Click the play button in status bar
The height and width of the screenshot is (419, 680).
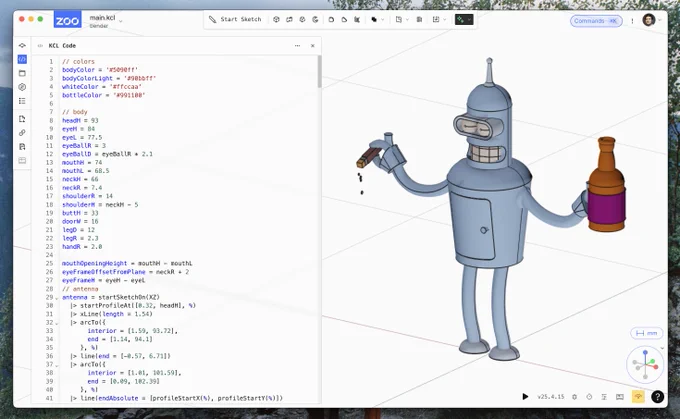[x=525, y=396]
